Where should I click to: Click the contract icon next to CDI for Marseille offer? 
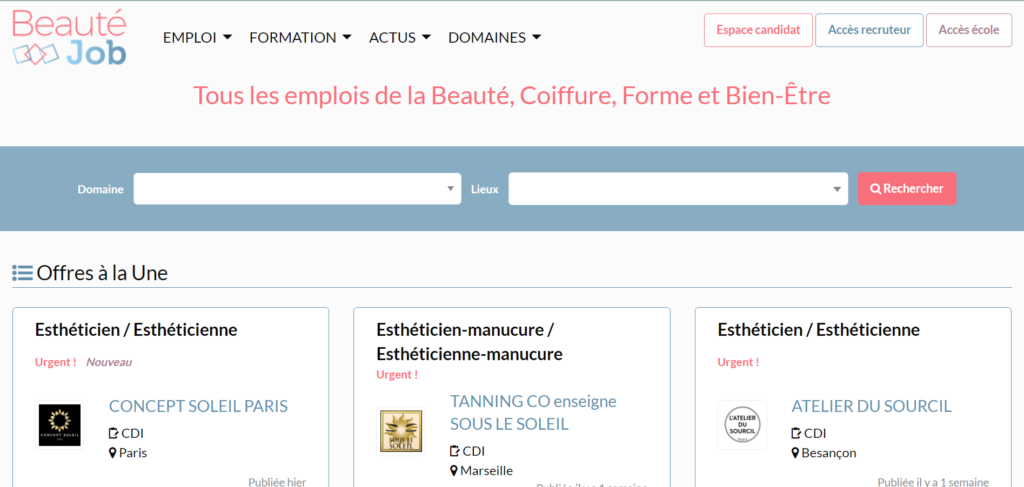455,450
